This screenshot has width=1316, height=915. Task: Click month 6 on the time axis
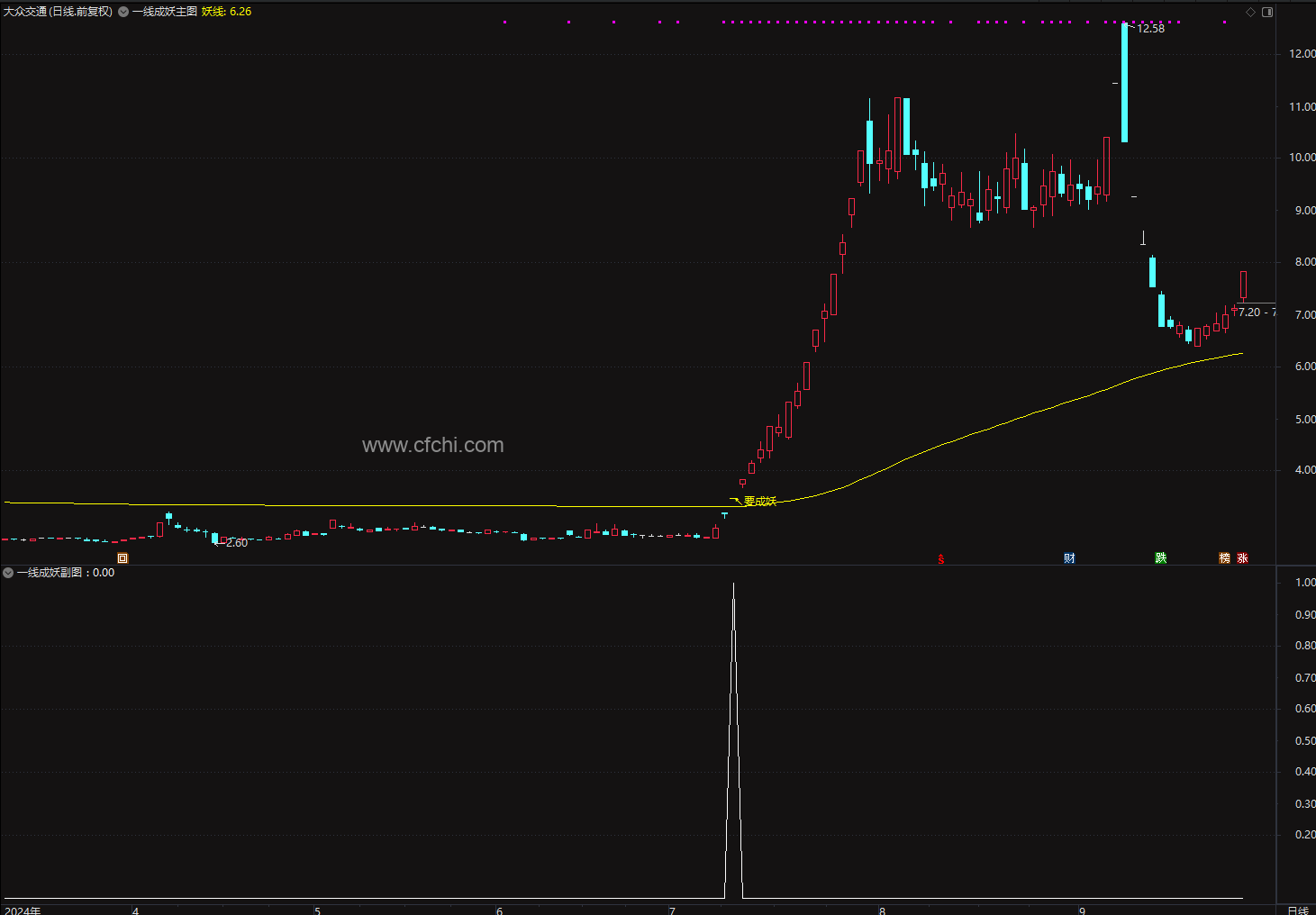pyautogui.click(x=499, y=910)
